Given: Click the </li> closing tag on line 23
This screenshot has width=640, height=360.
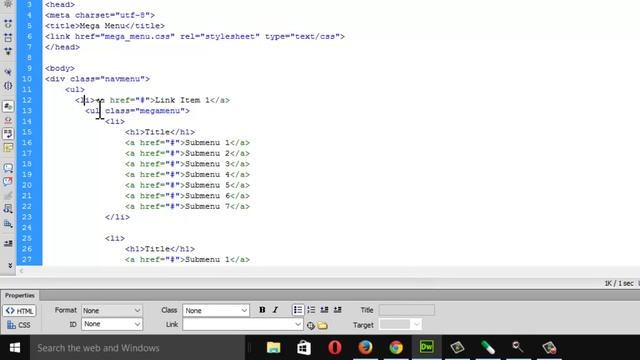Looking at the screenshot, I should (118, 217).
